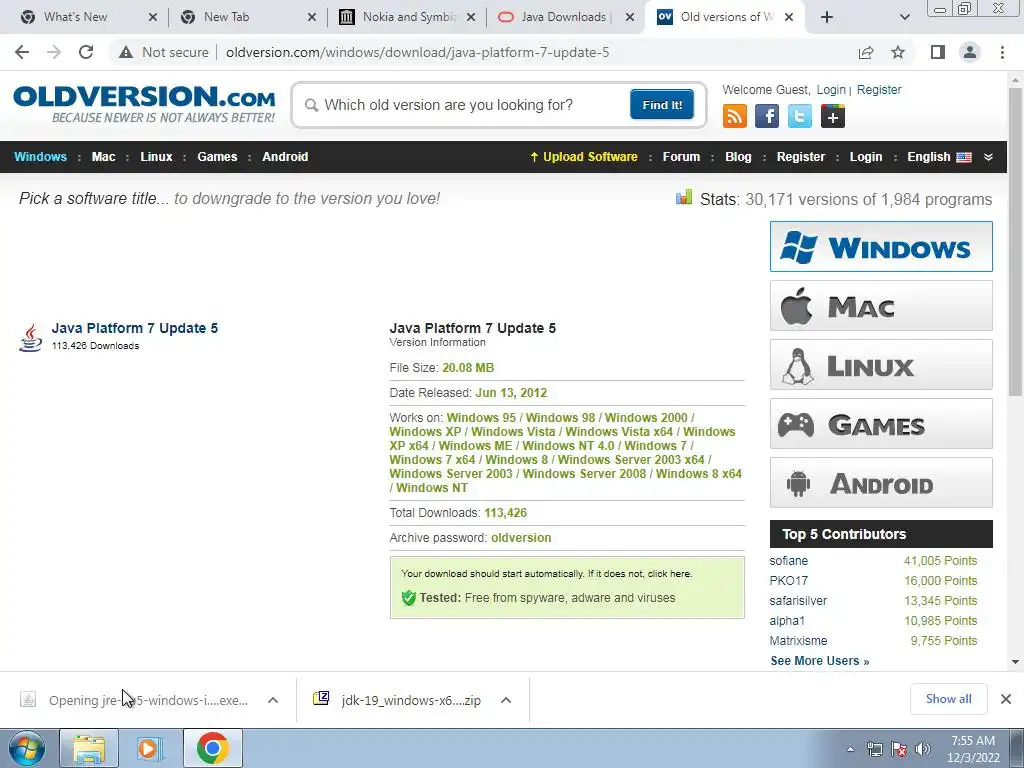Click the US flag language icon
1024x768 pixels.
[964, 157]
